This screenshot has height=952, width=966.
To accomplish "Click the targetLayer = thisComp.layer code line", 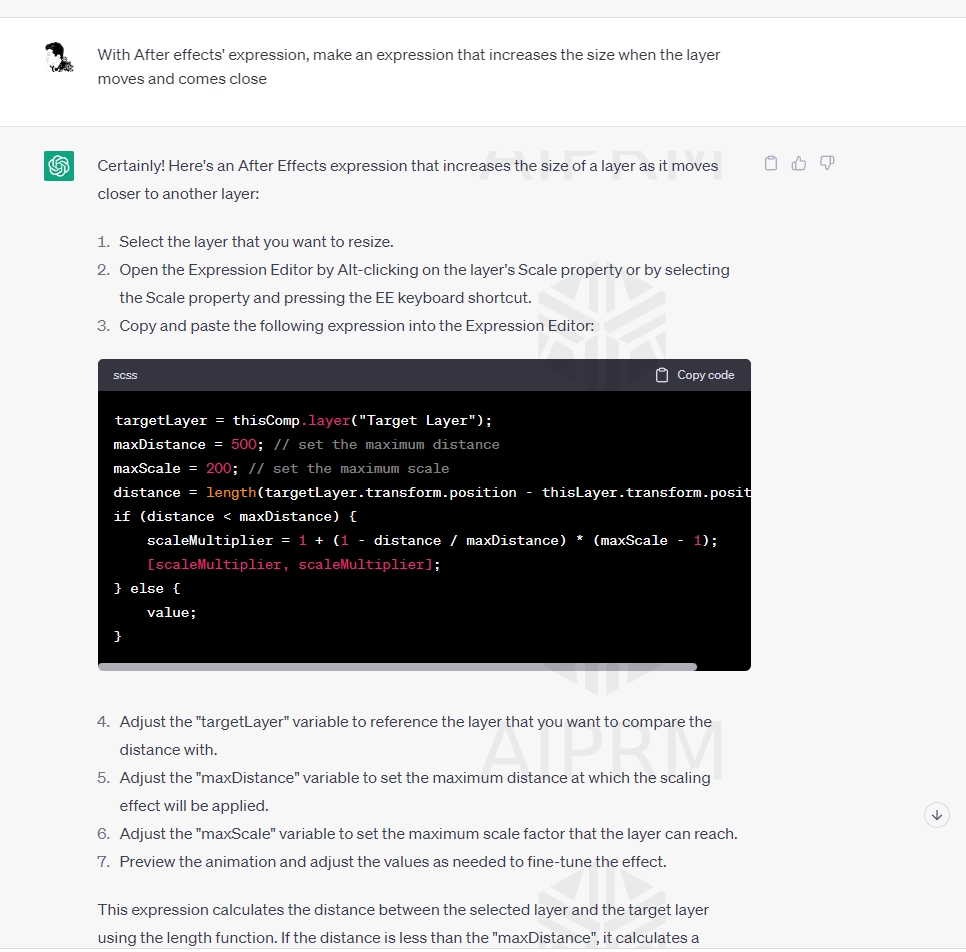I will [x=302, y=420].
